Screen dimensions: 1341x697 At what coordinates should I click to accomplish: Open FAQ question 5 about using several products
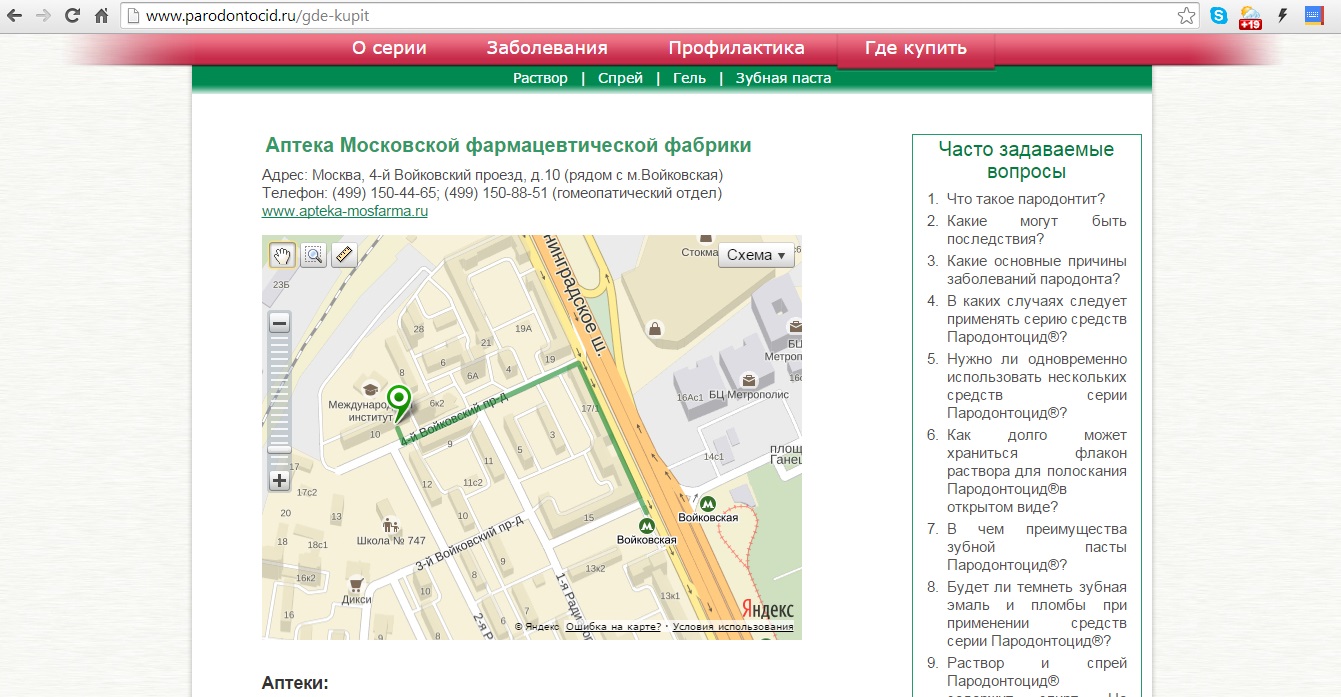(1037, 386)
